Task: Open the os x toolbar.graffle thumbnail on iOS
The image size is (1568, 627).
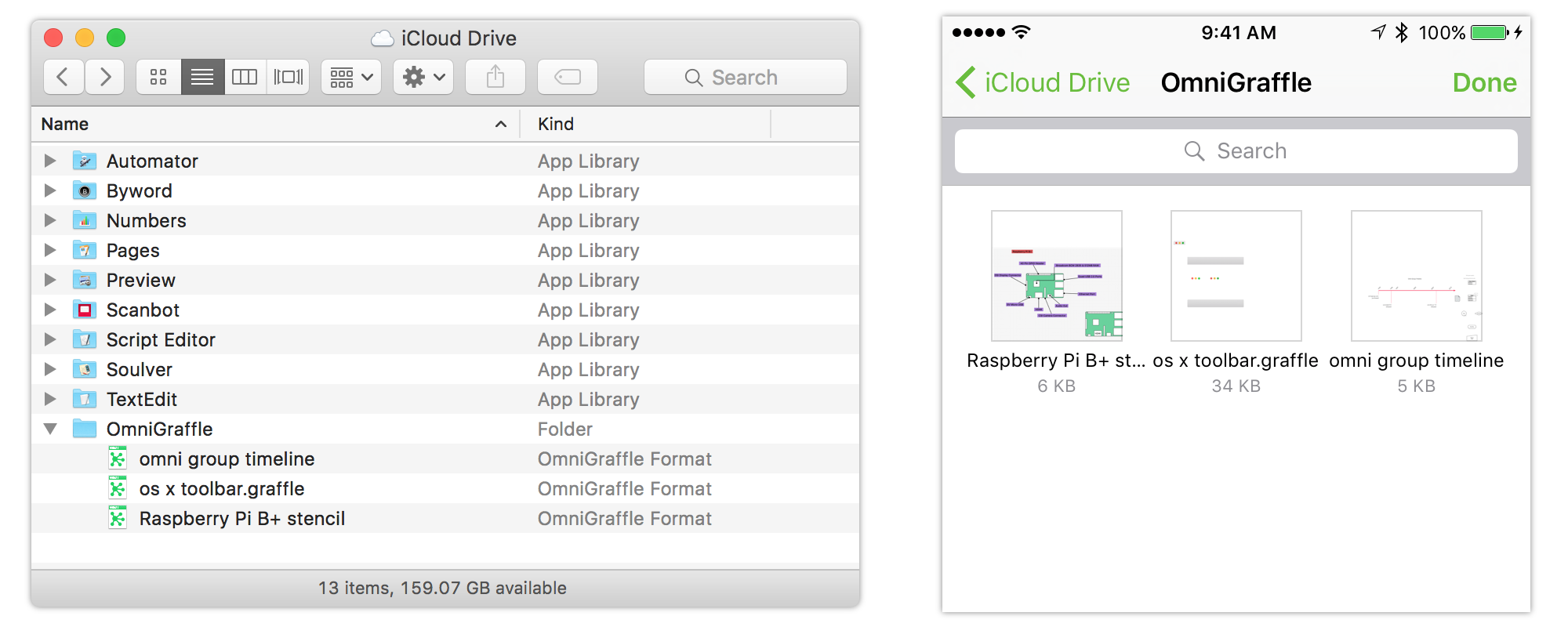Action: coord(1236,276)
